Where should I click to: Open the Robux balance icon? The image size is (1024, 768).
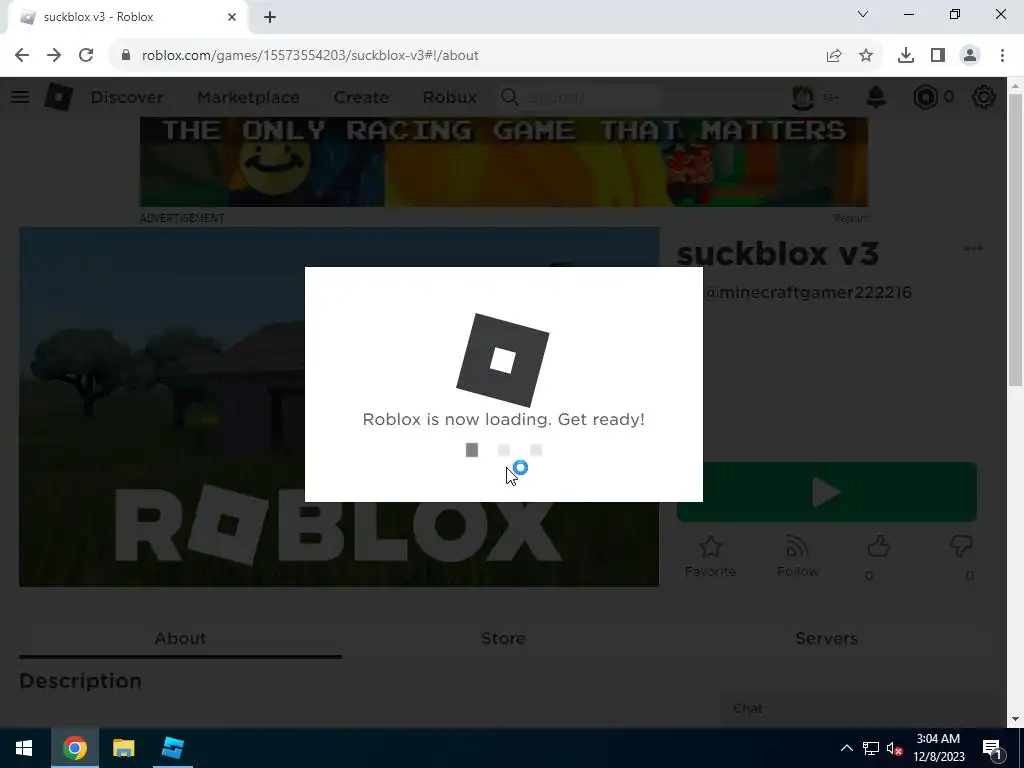(926, 97)
